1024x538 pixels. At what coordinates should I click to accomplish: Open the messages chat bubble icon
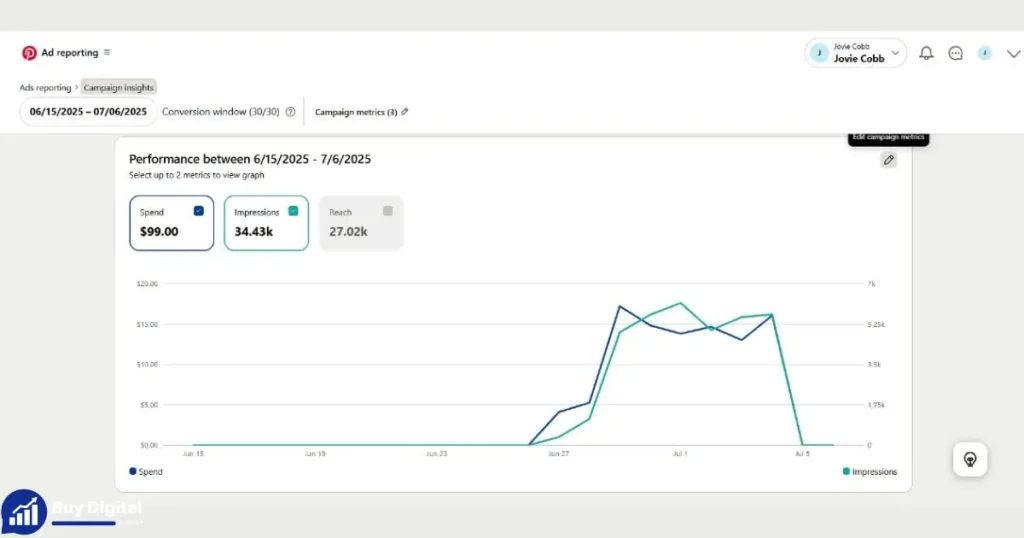pyautogui.click(x=955, y=54)
